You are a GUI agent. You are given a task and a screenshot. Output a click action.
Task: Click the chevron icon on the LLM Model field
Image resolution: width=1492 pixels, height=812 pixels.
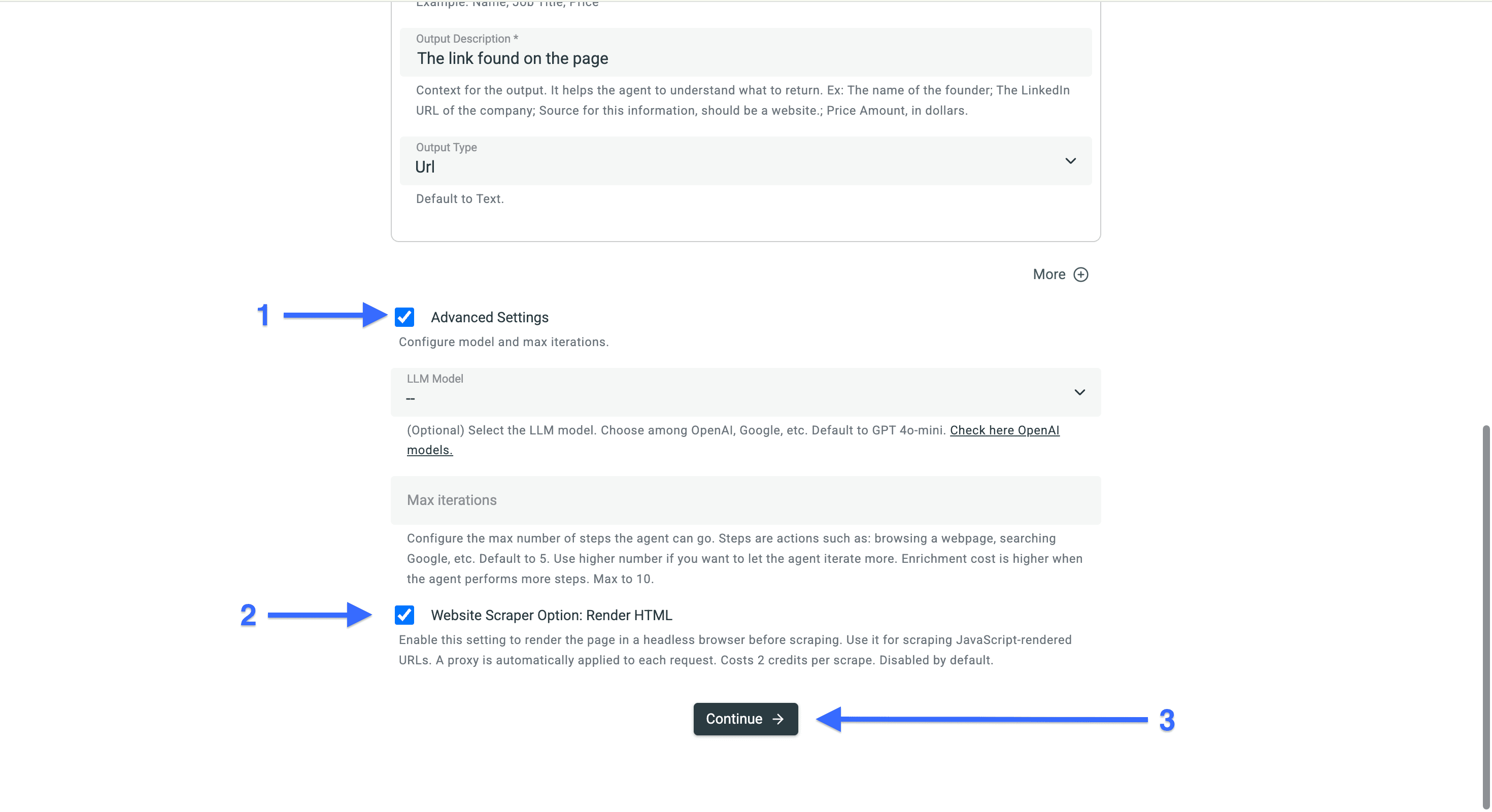1079,392
